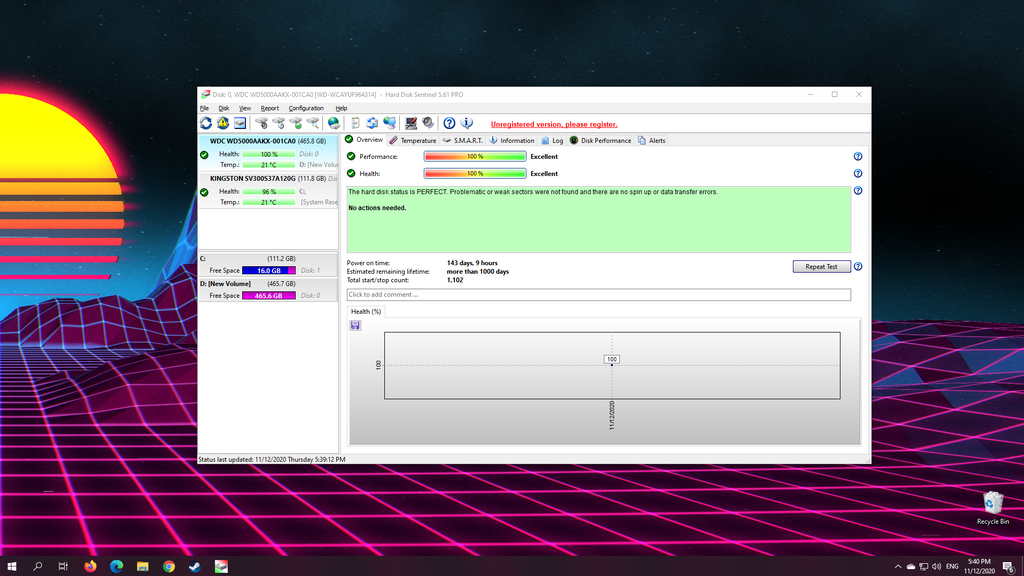1024x576 pixels.
Task: Click the C: drive free space bar
Action: (x=270, y=270)
